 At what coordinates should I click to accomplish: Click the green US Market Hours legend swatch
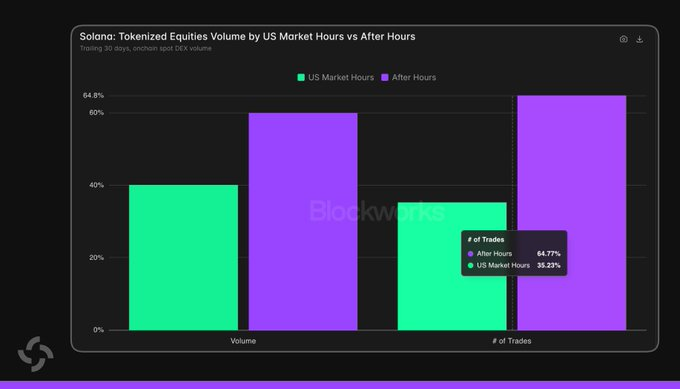pos(301,77)
